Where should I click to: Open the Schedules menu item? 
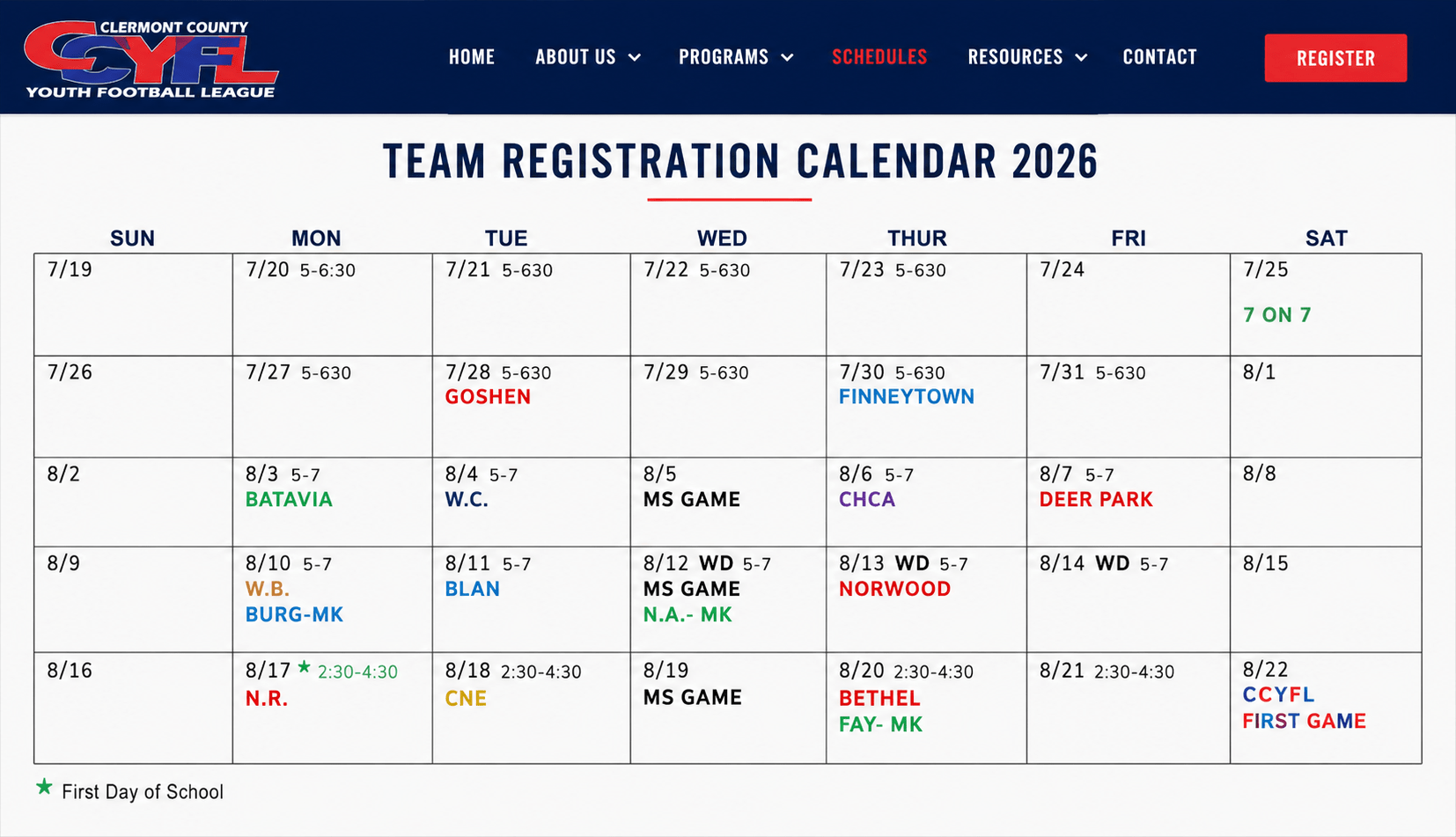pyautogui.click(x=879, y=57)
